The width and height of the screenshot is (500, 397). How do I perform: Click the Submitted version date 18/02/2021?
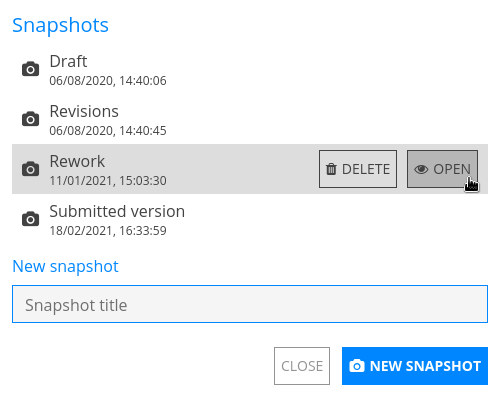coord(81,231)
